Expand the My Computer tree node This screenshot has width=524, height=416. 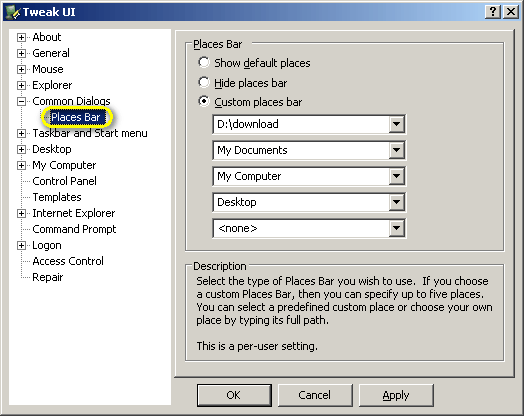[21, 165]
